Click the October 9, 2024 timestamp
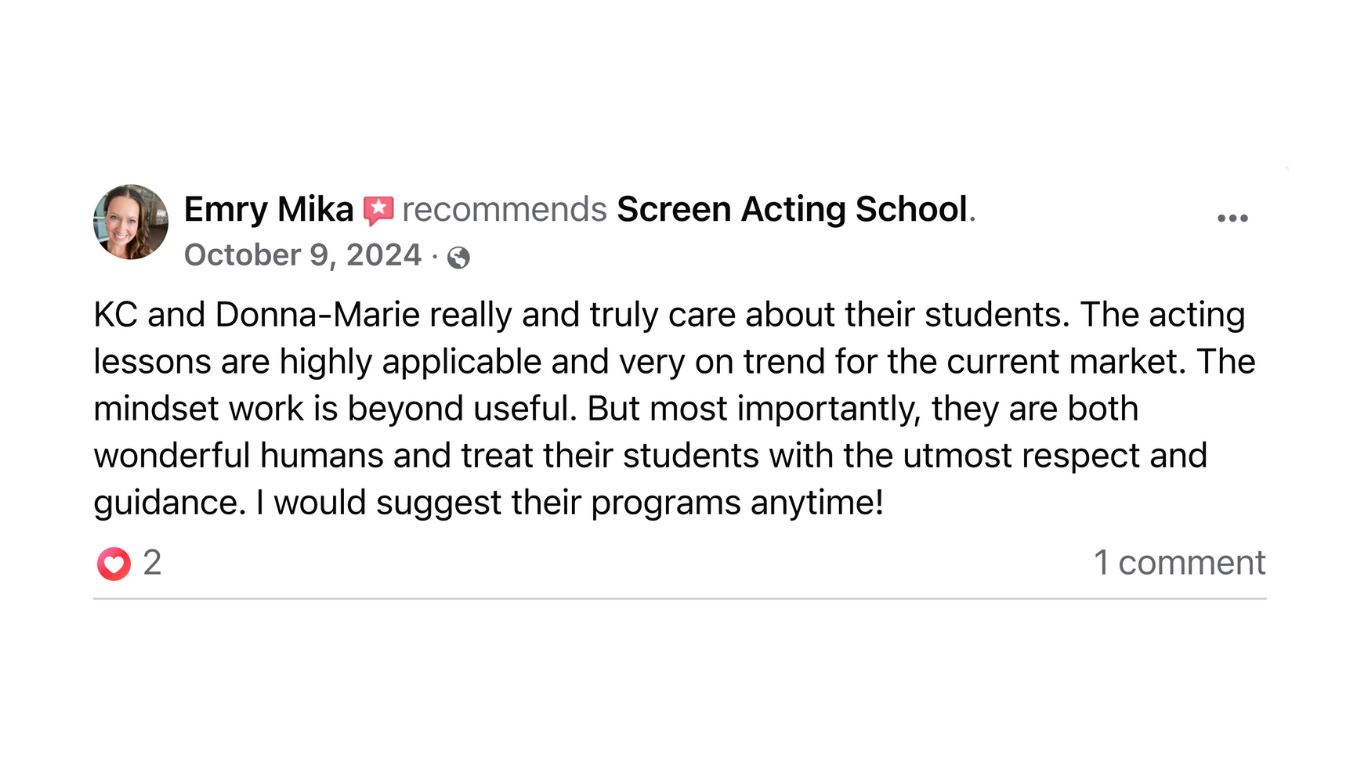Screen dimensions: 1366x768 [x=302, y=255]
